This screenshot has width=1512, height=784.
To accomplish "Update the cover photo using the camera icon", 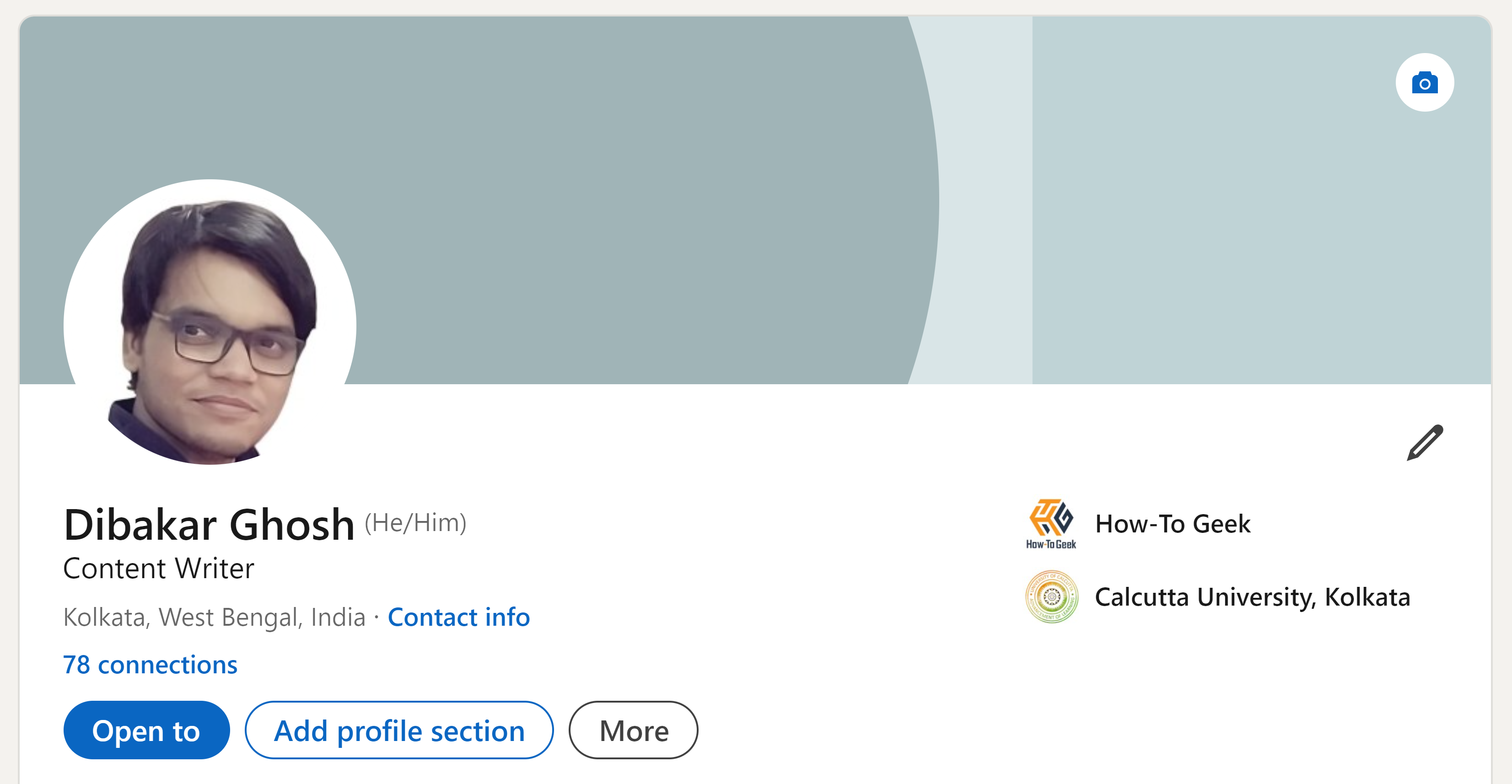I will coord(1425,83).
